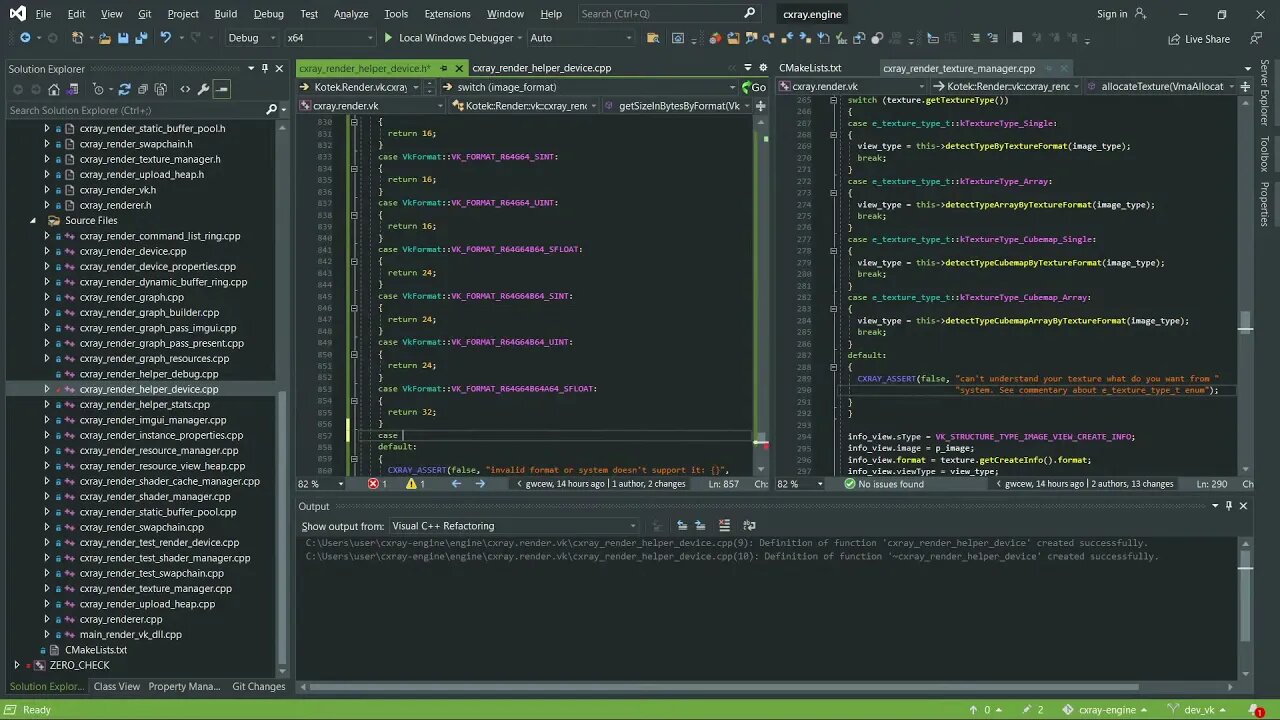
Task: Switch to the CMakeLists.txt editor tab
Action: pos(810,68)
